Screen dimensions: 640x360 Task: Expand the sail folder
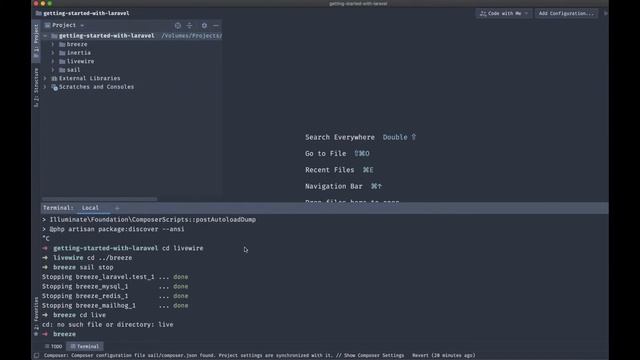pyautogui.click(x=53, y=70)
